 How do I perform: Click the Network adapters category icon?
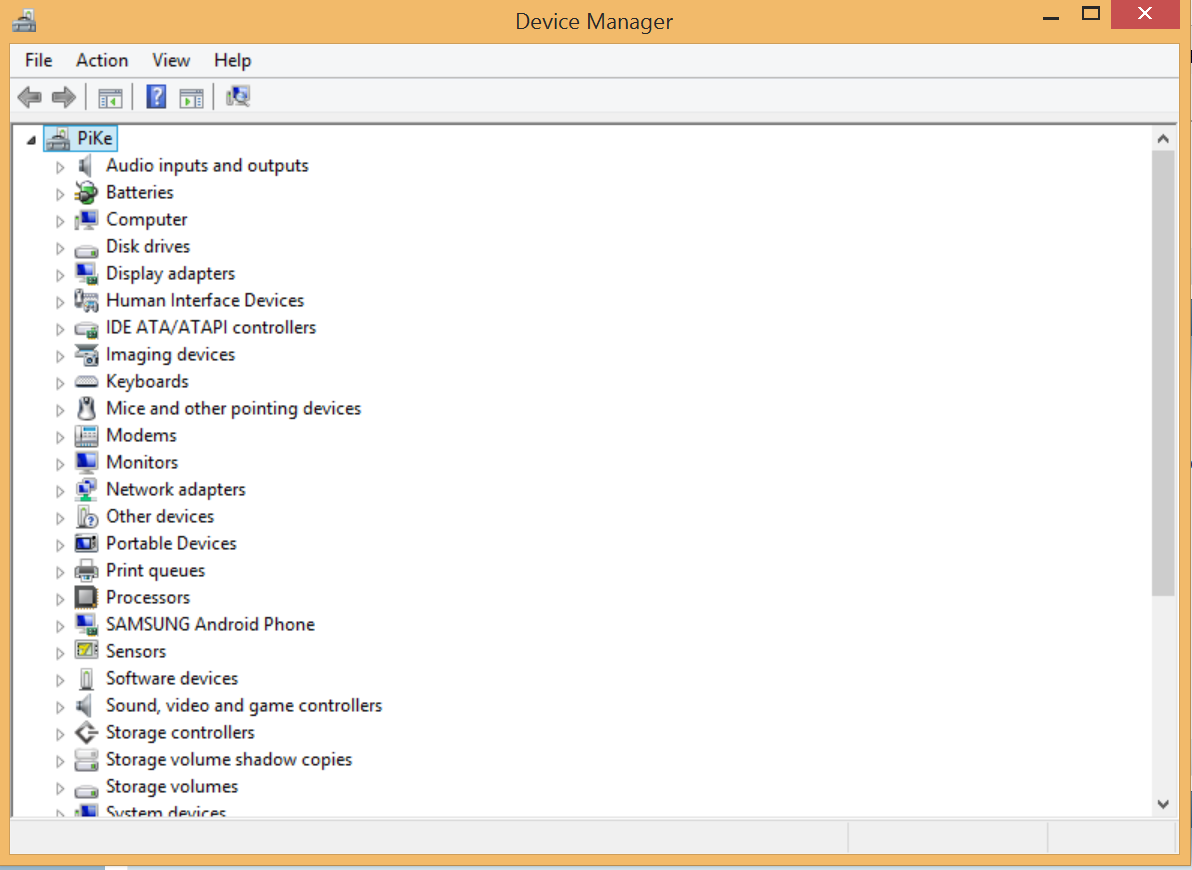coord(86,490)
